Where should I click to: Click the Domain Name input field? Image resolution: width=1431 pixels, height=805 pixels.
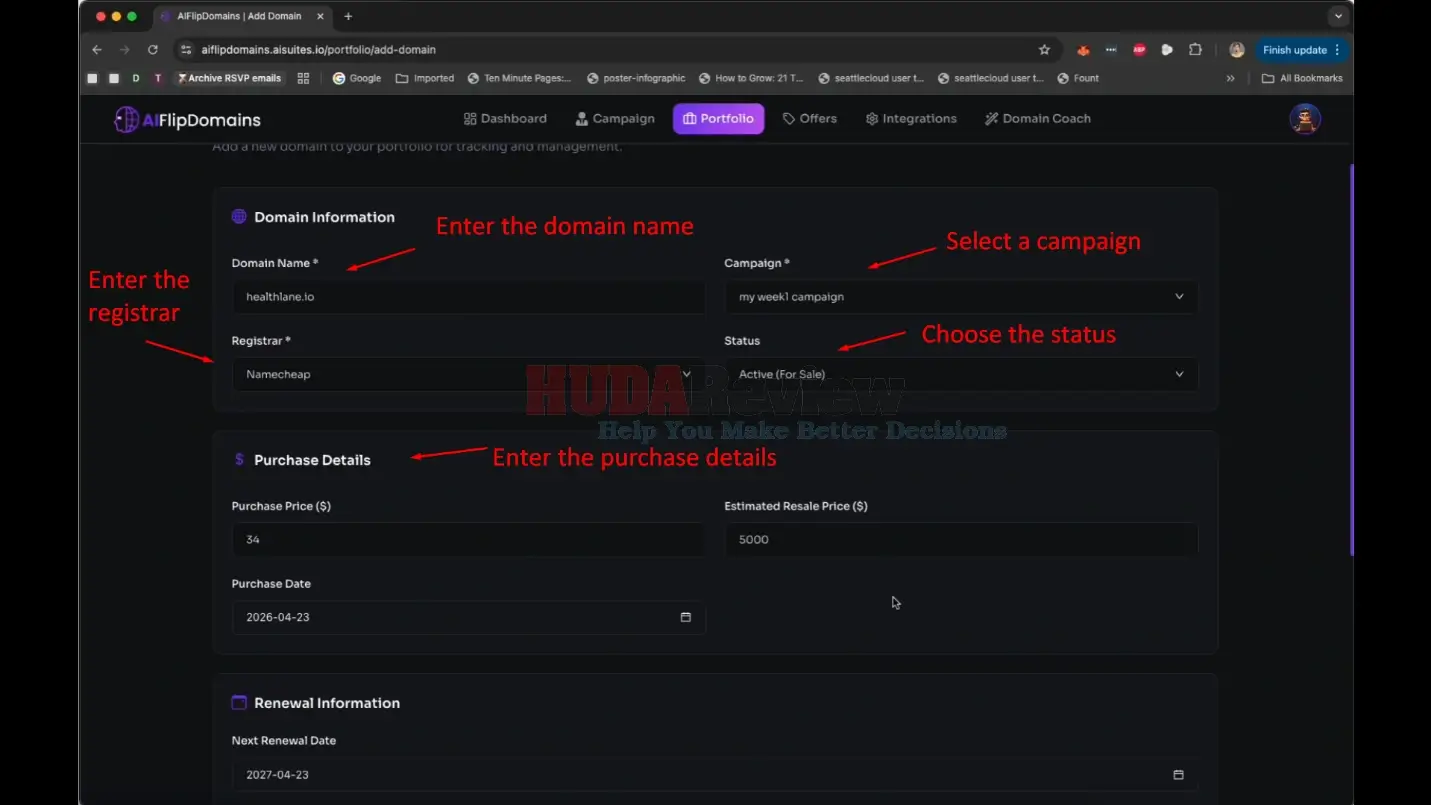pos(468,297)
